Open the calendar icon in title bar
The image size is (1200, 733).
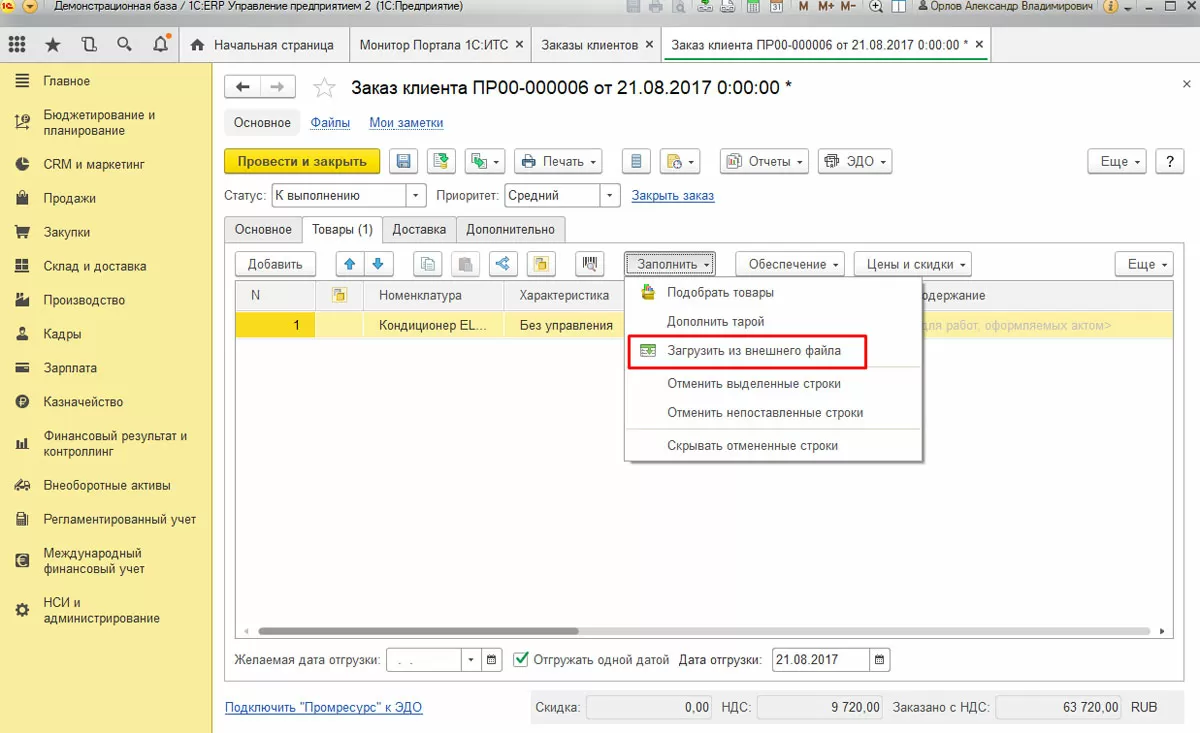(x=776, y=7)
